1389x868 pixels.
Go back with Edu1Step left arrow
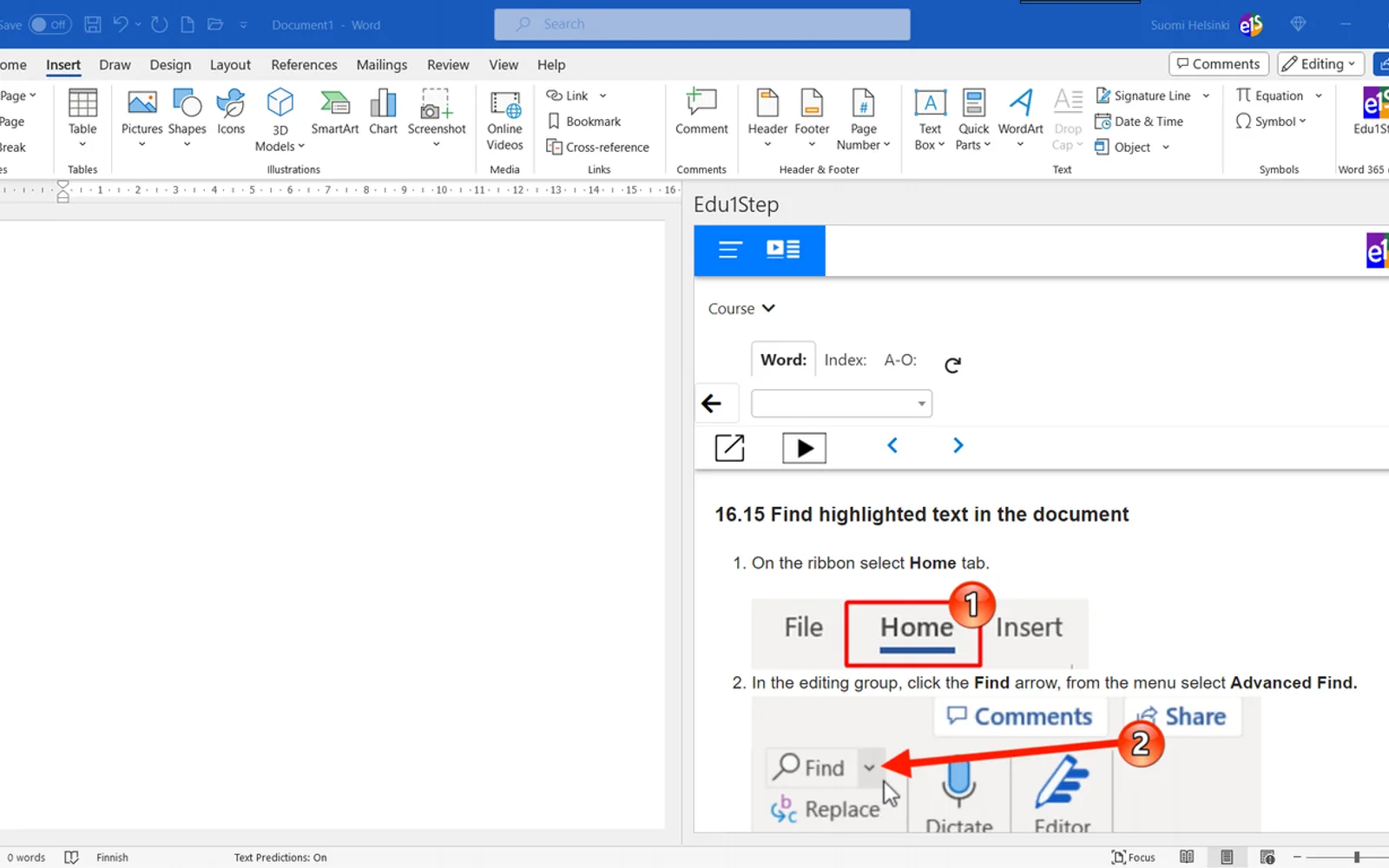712,404
